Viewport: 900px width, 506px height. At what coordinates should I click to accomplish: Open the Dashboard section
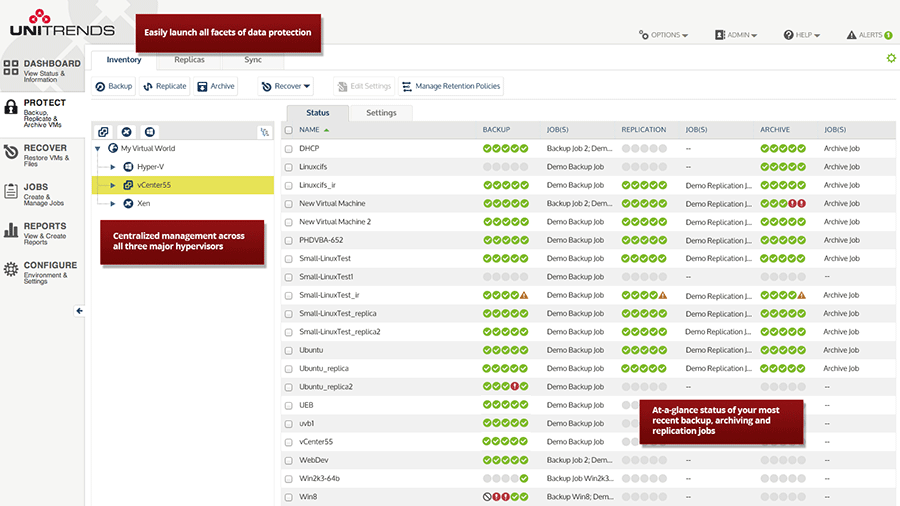(x=42, y=70)
